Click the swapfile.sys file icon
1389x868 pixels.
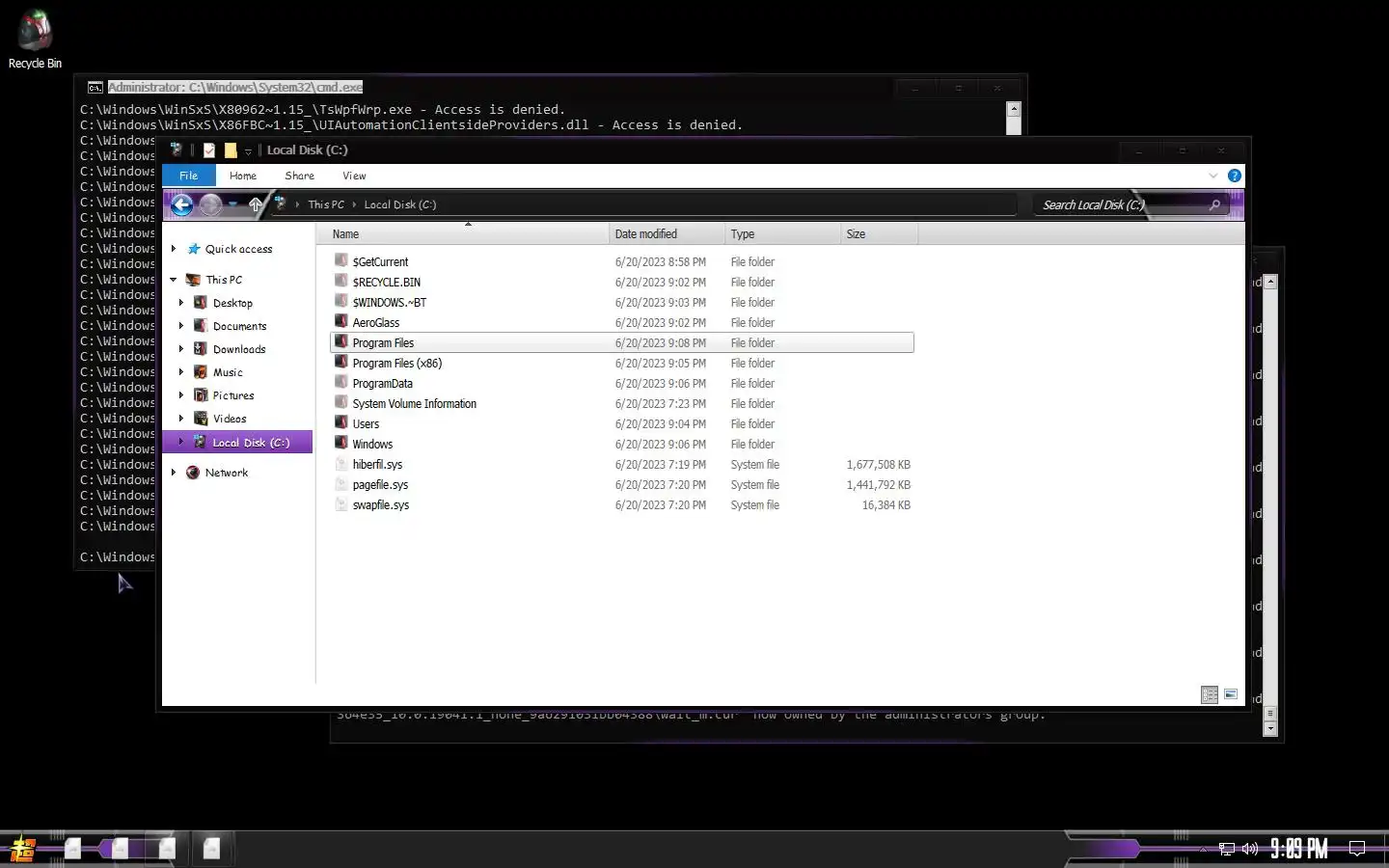coord(340,503)
